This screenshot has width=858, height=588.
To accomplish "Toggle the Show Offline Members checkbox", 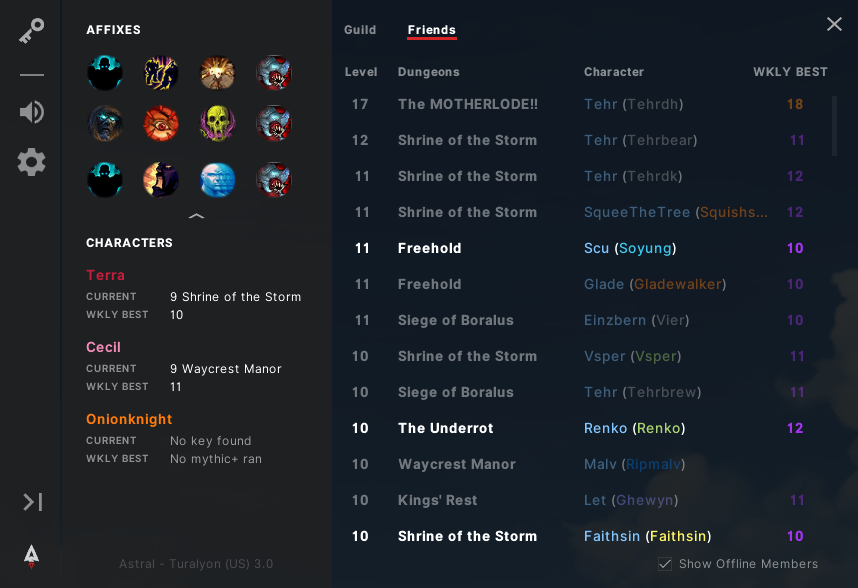I will (x=665, y=564).
